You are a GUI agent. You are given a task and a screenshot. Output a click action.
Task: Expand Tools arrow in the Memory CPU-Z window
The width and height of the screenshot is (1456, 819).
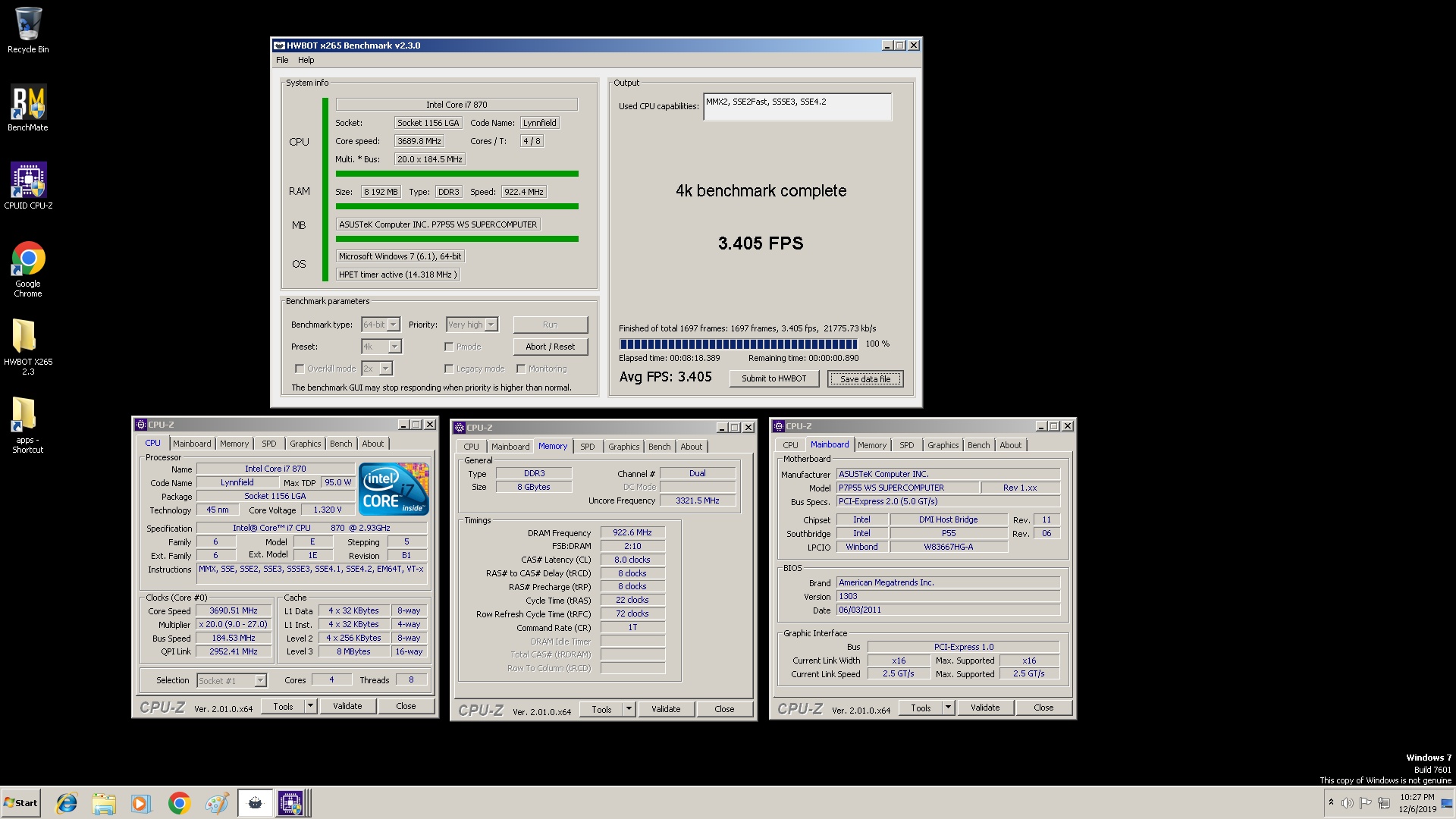[629, 709]
